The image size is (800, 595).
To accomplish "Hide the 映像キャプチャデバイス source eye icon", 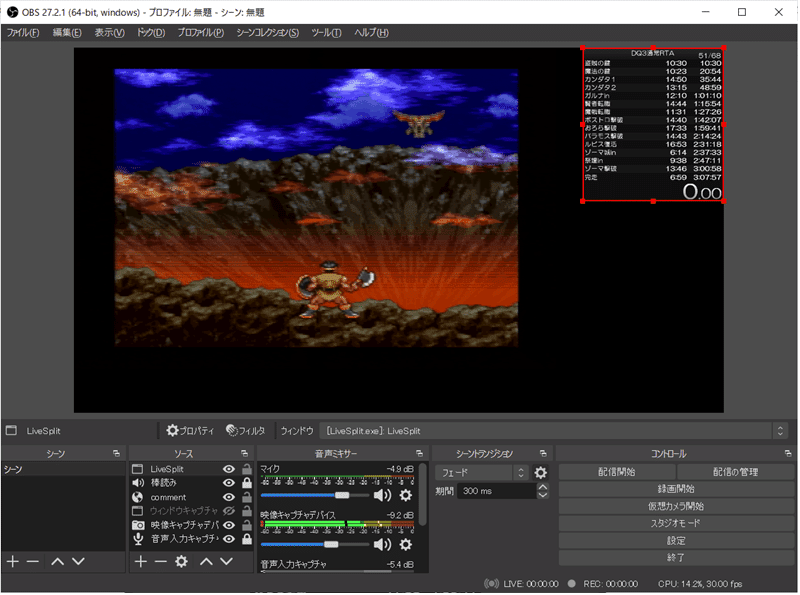I will pyautogui.click(x=229, y=526).
